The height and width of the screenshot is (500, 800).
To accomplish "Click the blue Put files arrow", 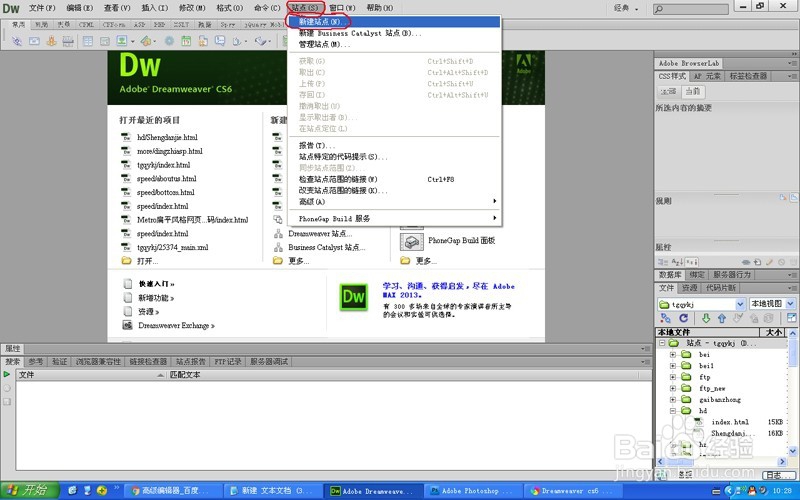I will tap(721, 318).
